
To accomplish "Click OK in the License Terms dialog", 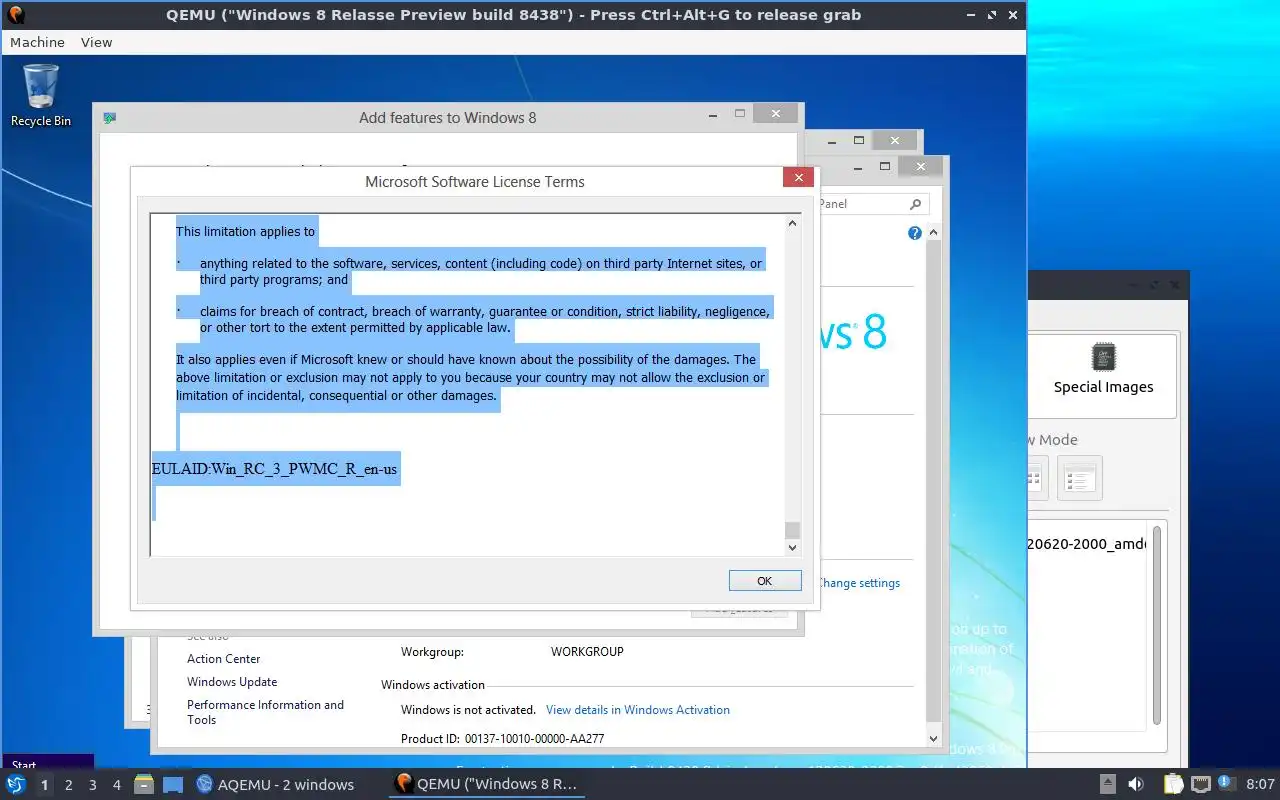I will point(765,581).
